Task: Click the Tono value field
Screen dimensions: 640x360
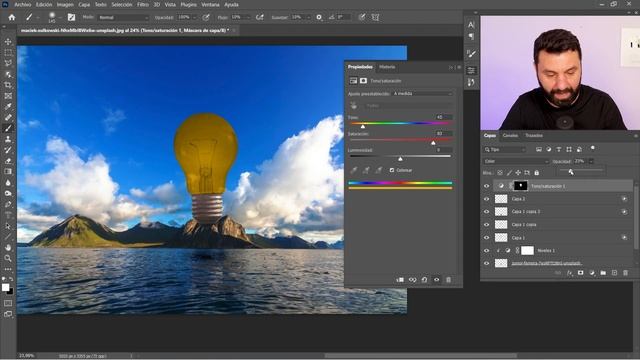Action: tap(444, 117)
